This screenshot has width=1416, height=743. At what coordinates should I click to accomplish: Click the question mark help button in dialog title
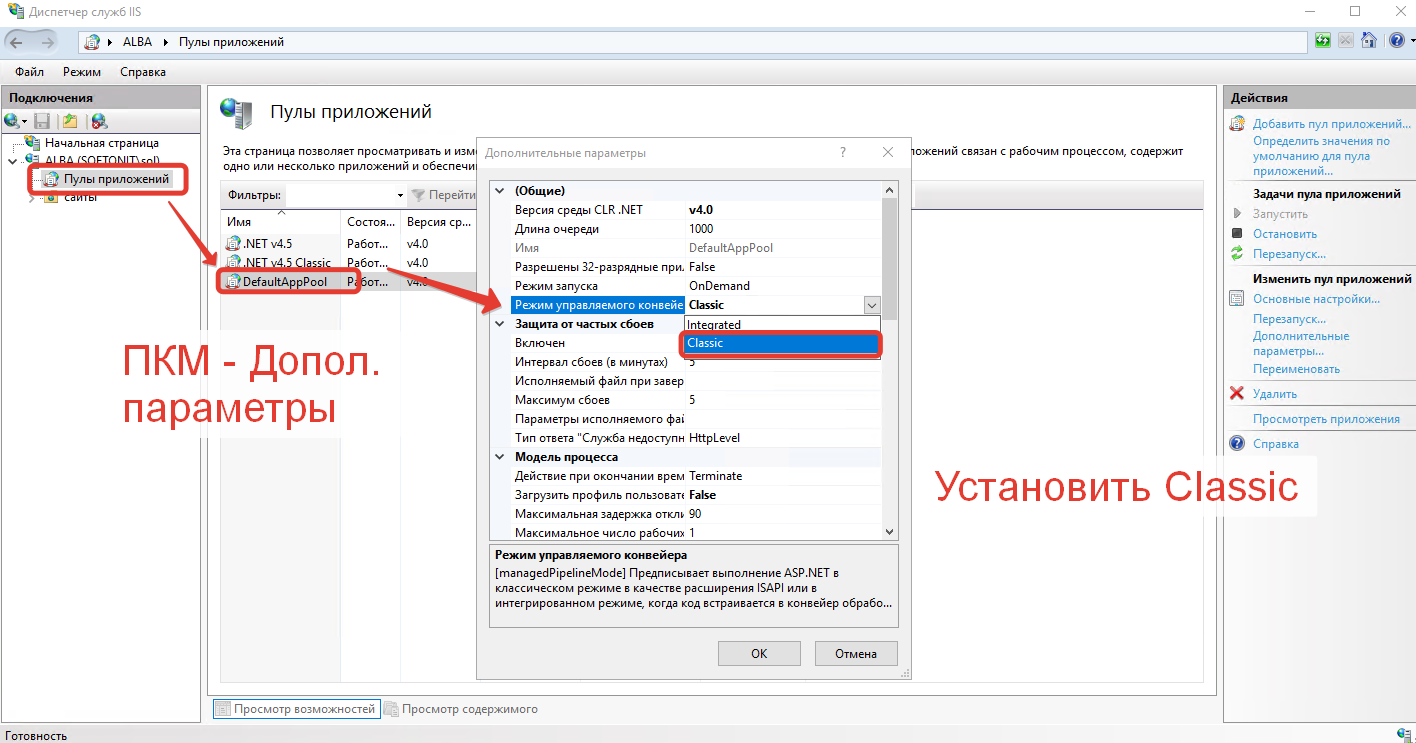point(843,153)
